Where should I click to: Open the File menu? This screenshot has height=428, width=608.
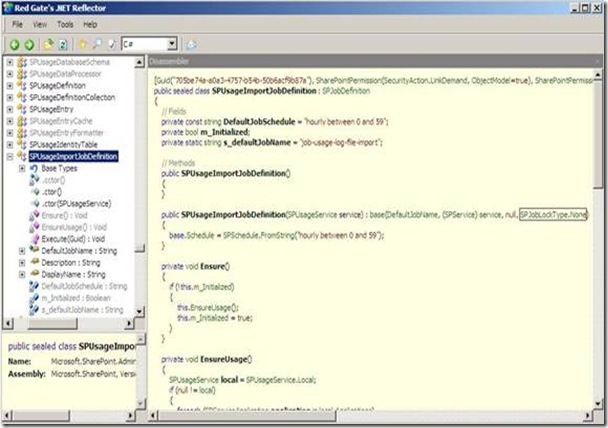coord(18,23)
